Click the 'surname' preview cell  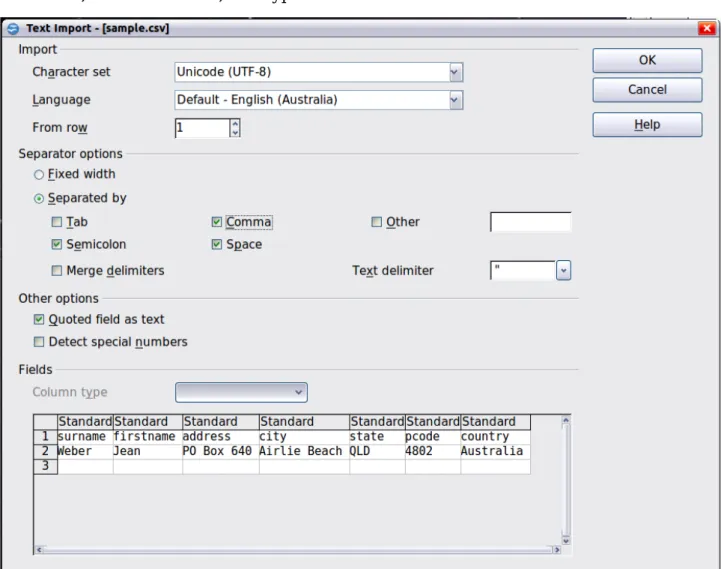85,437
